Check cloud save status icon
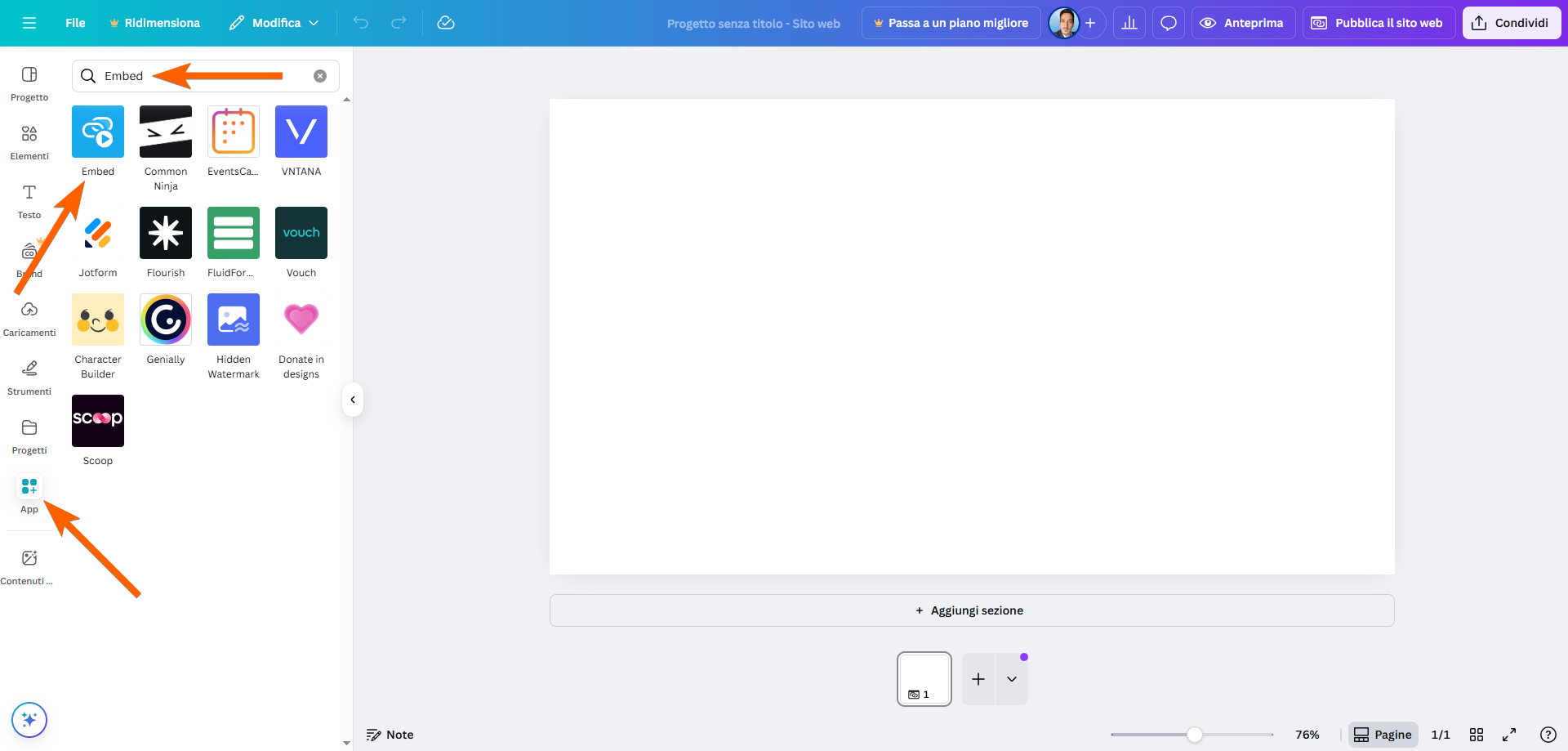 446,23
